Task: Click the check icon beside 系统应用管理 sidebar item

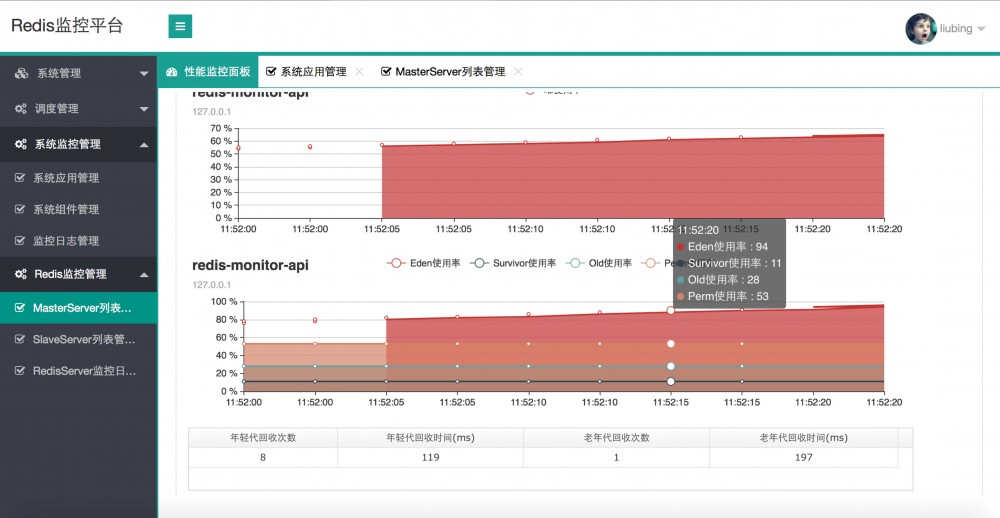Action: (x=20, y=178)
